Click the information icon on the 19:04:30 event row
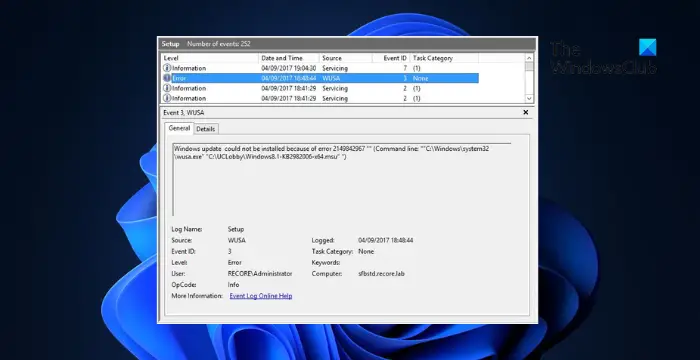This screenshot has height=360, width=700. tap(167, 68)
